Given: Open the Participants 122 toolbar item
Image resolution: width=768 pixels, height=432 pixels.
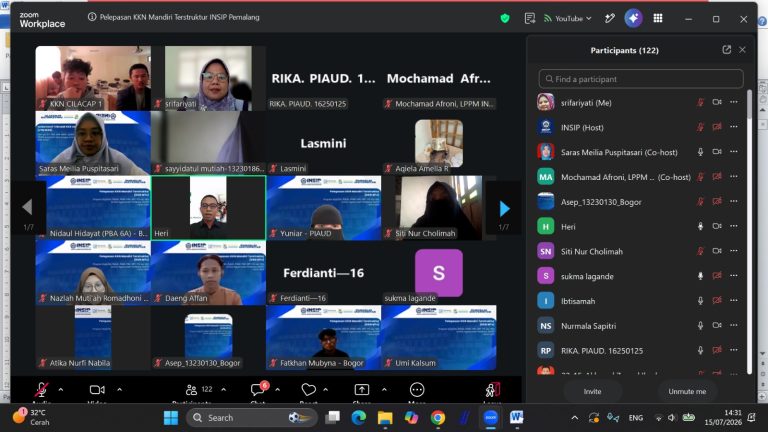Looking at the screenshot, I should pos(199,390).
